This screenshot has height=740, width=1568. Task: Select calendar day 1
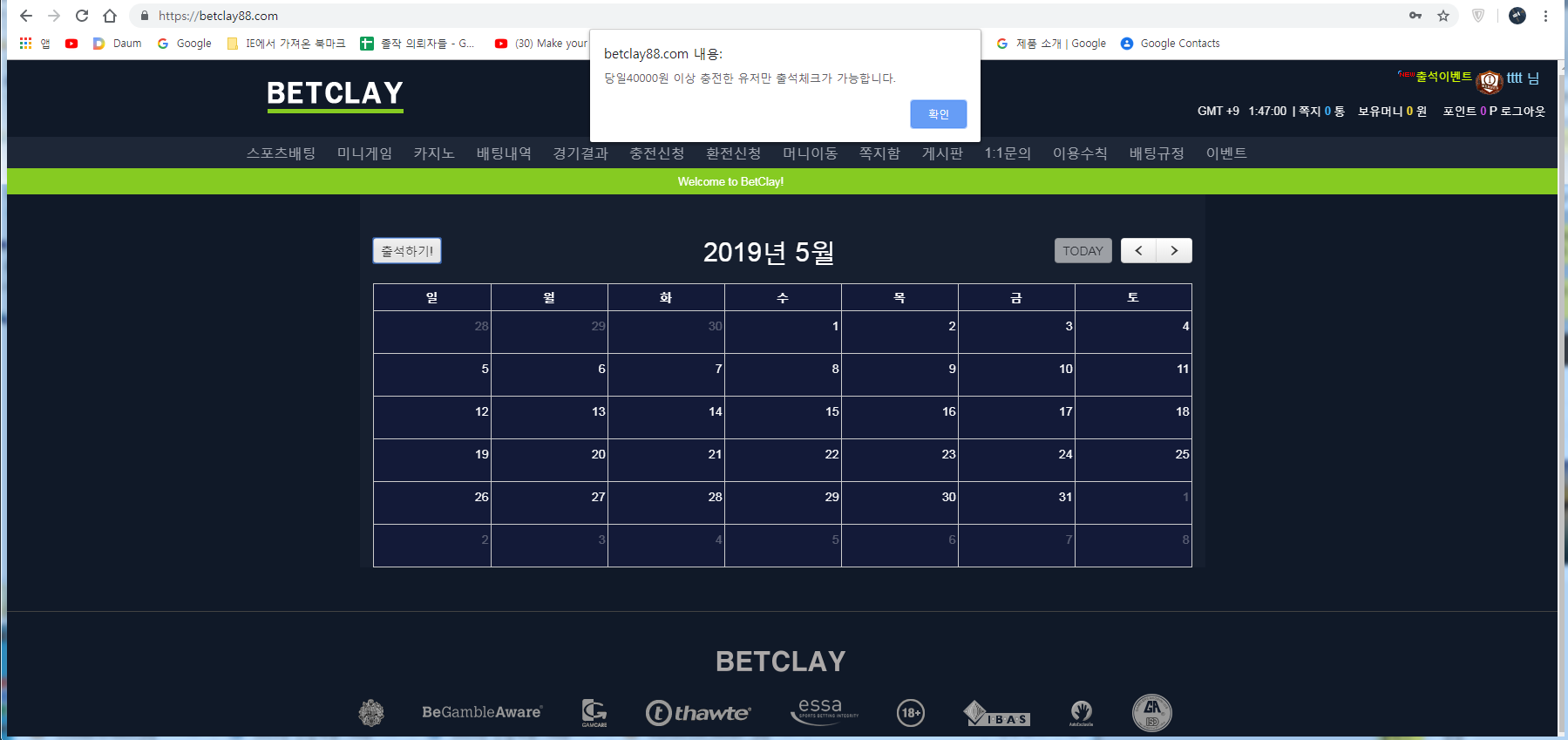(x=835, y=326)
